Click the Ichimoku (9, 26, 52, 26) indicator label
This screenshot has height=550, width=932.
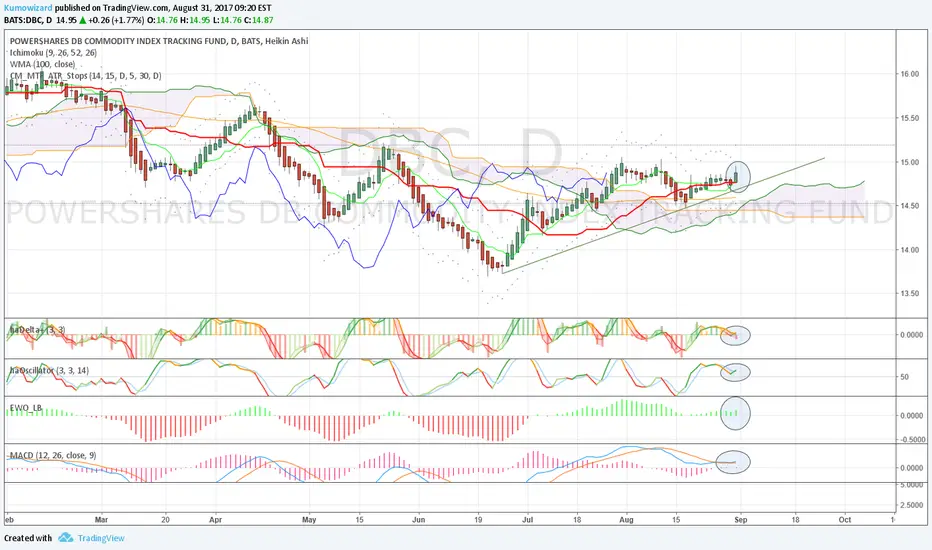(53, 53)
